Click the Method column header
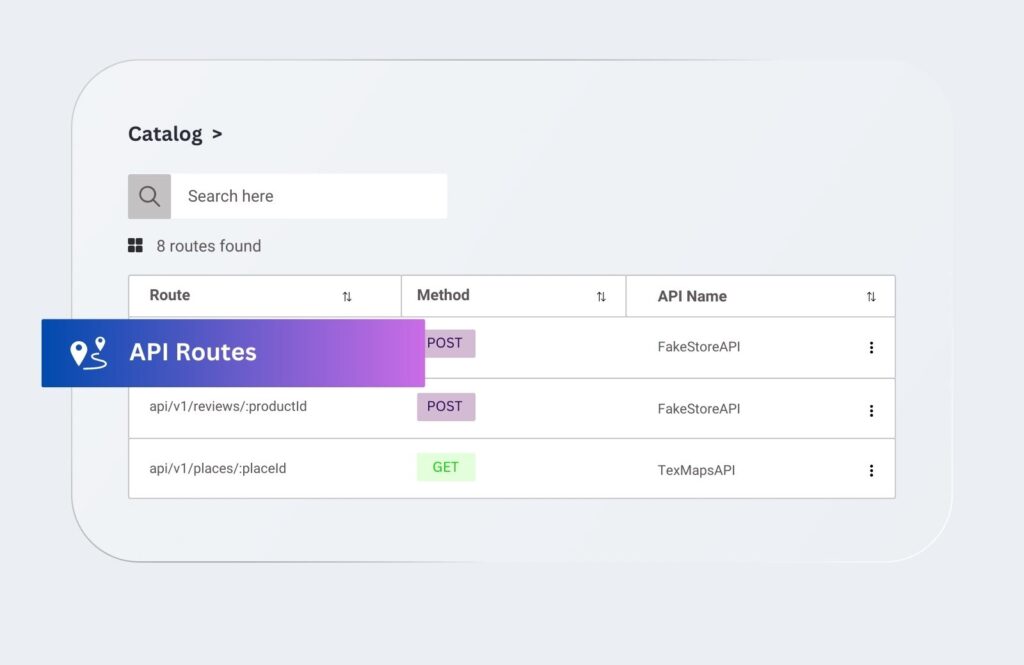The height and width of the screenshot is (665, 1024). 443,295
